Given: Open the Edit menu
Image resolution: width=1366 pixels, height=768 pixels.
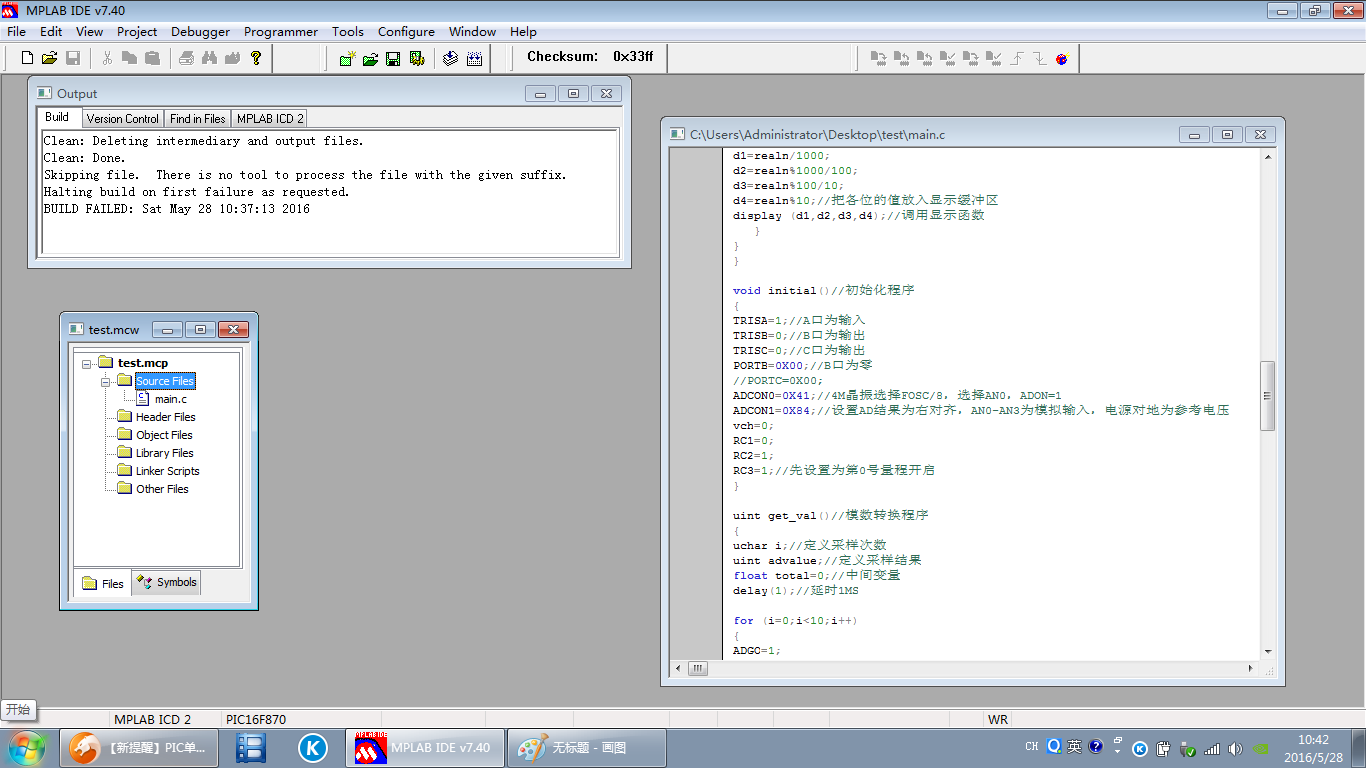Looking at the screenshot, I should pyautogui.click(x=51, y=31).
